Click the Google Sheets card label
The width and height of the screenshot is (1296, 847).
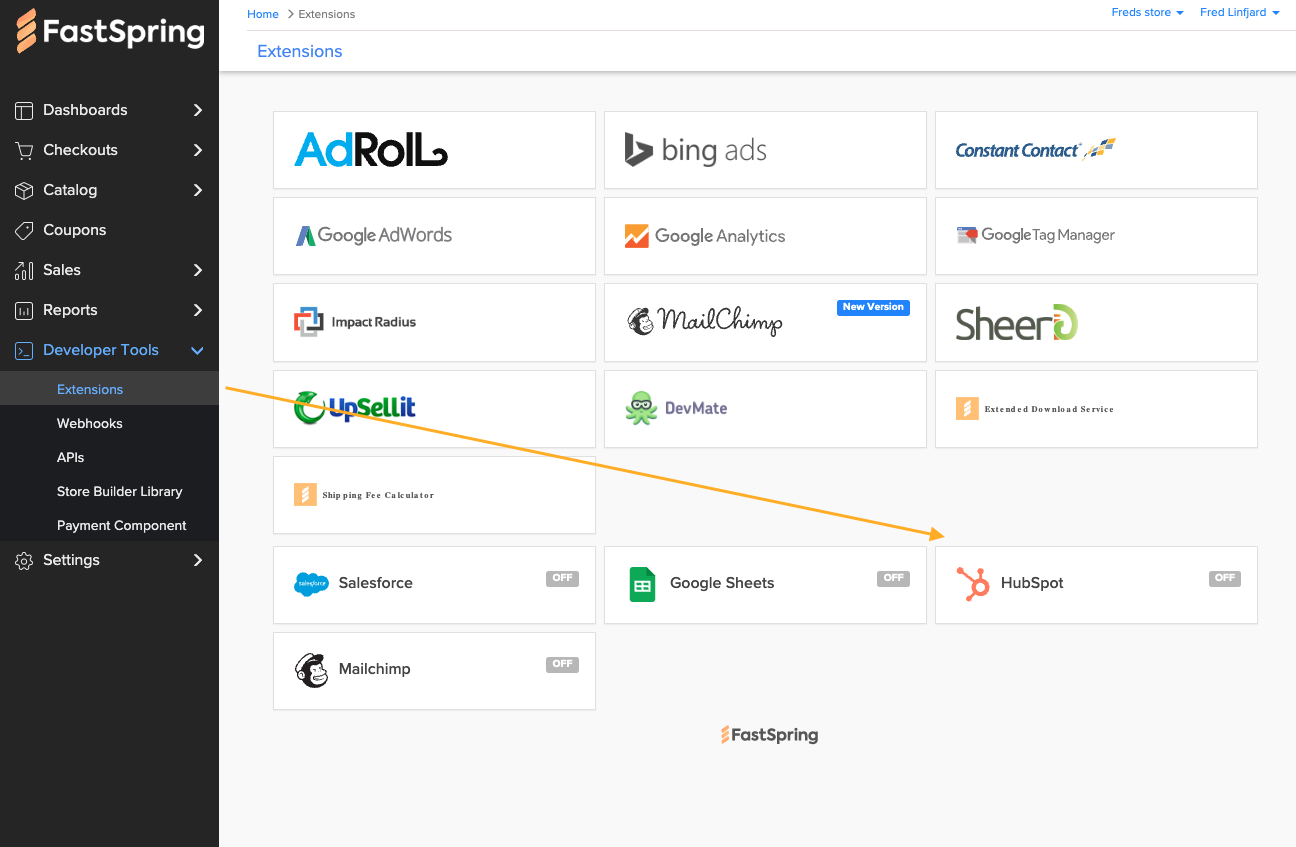[x=722, y=583]
